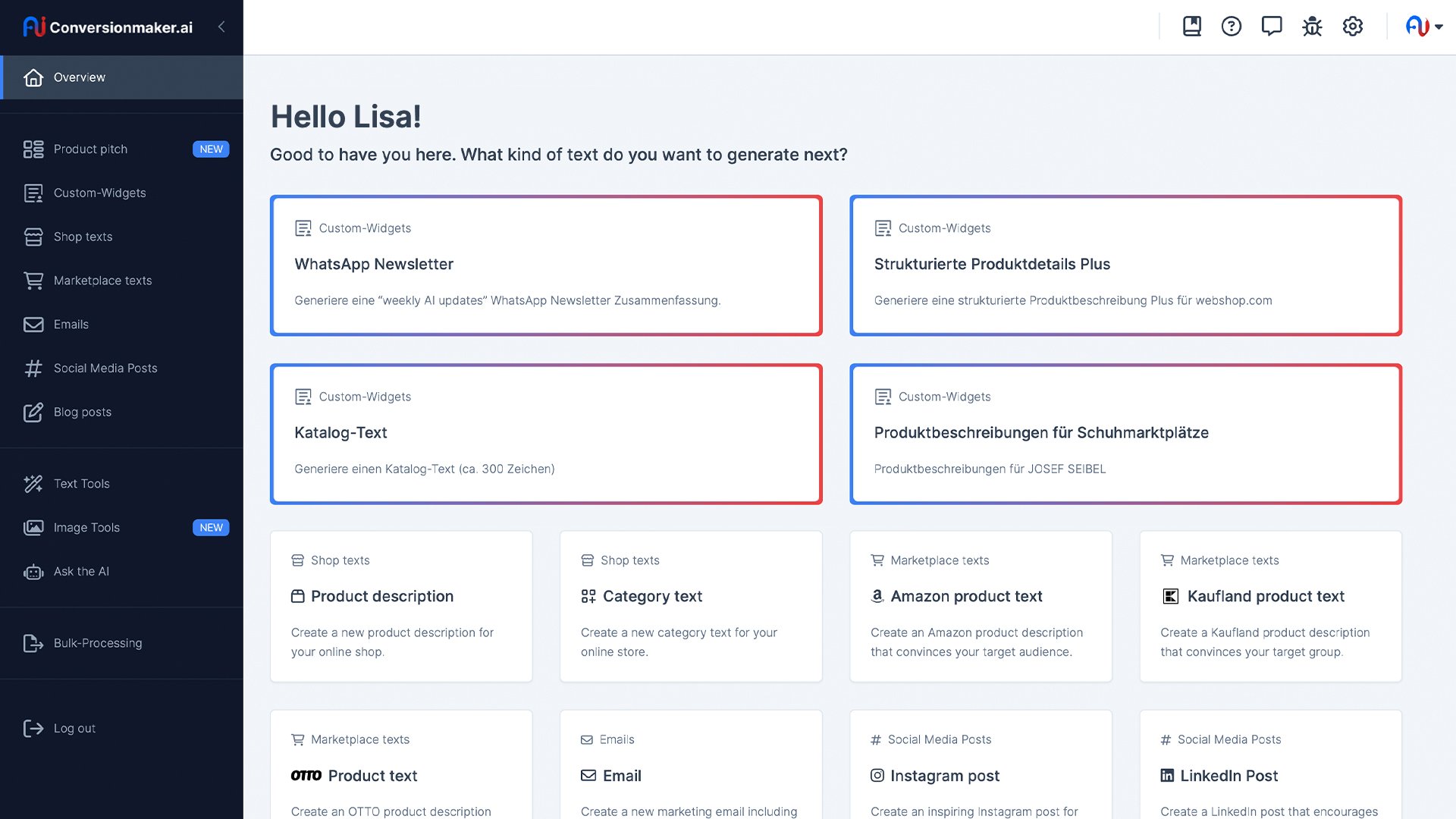
Task: Open Marketplace texts menu item
Action: (x=102, y=281)
